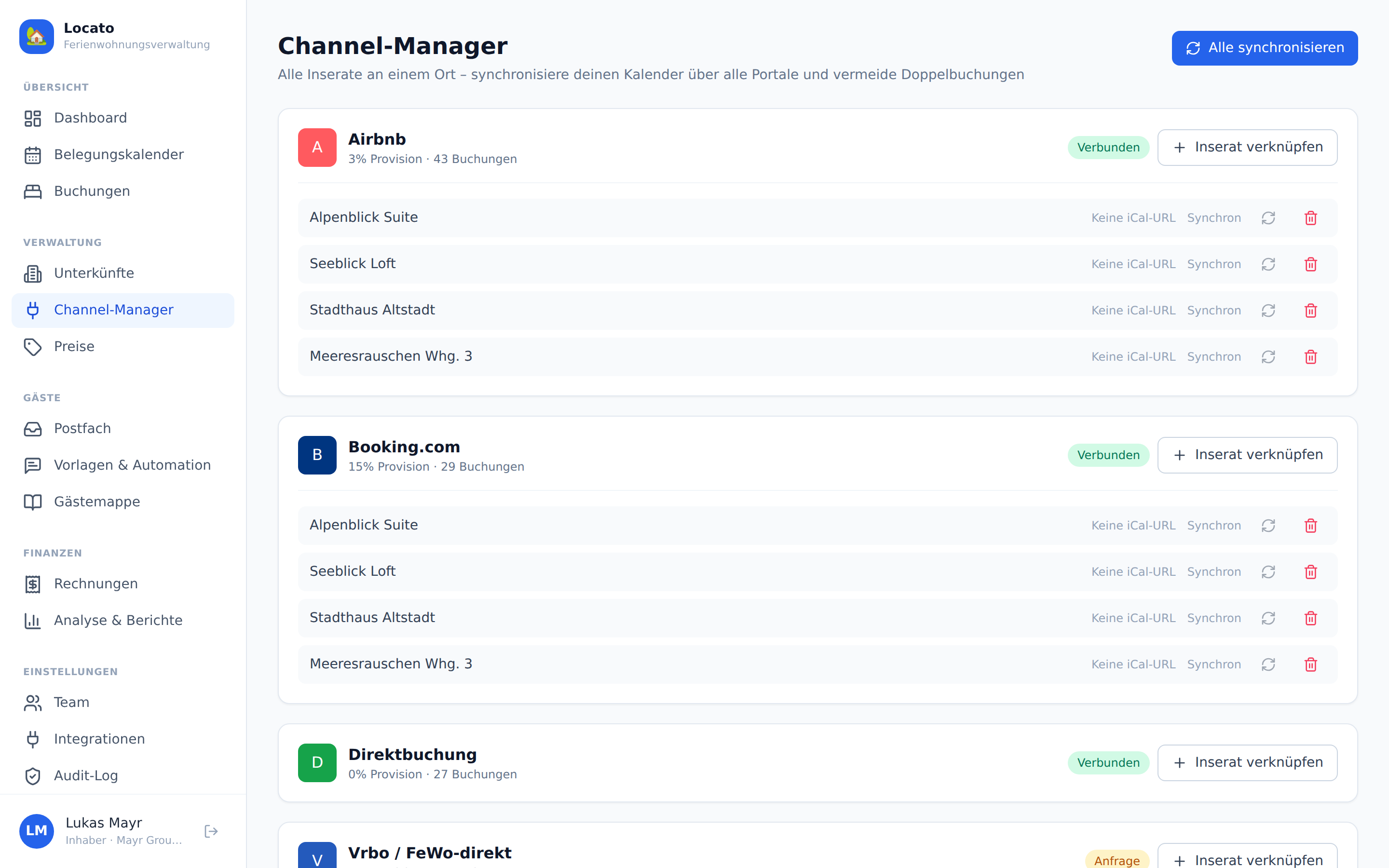Sync the Booking.com Meeresrauschen Whg. 3 listing
This screenshot has height=868, width=1389.
pos(1268,665)
